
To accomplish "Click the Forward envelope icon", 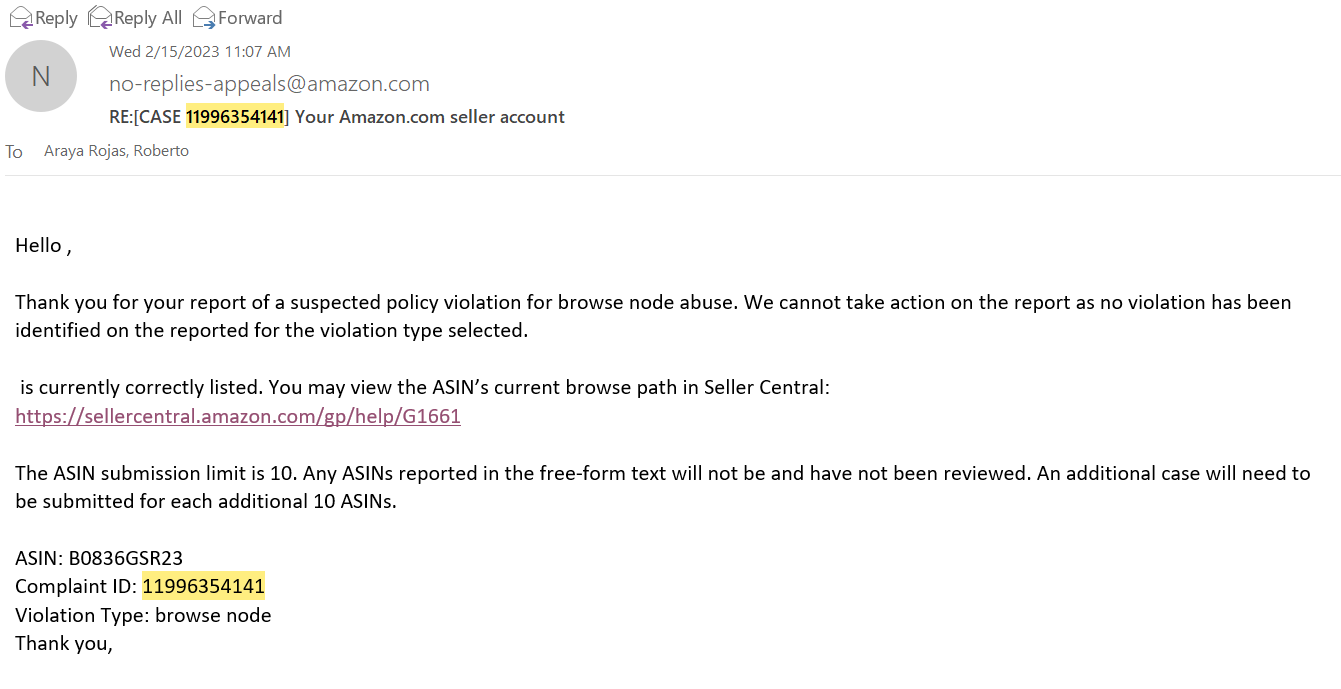I will click(x=204, y=17).
